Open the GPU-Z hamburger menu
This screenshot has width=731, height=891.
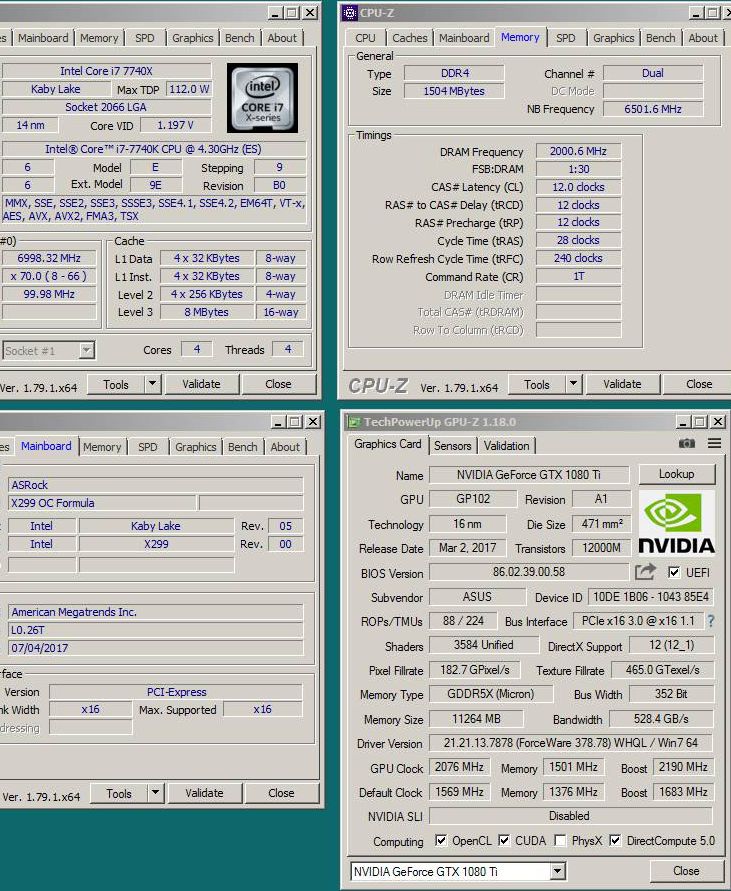click(x=714, y=444)
